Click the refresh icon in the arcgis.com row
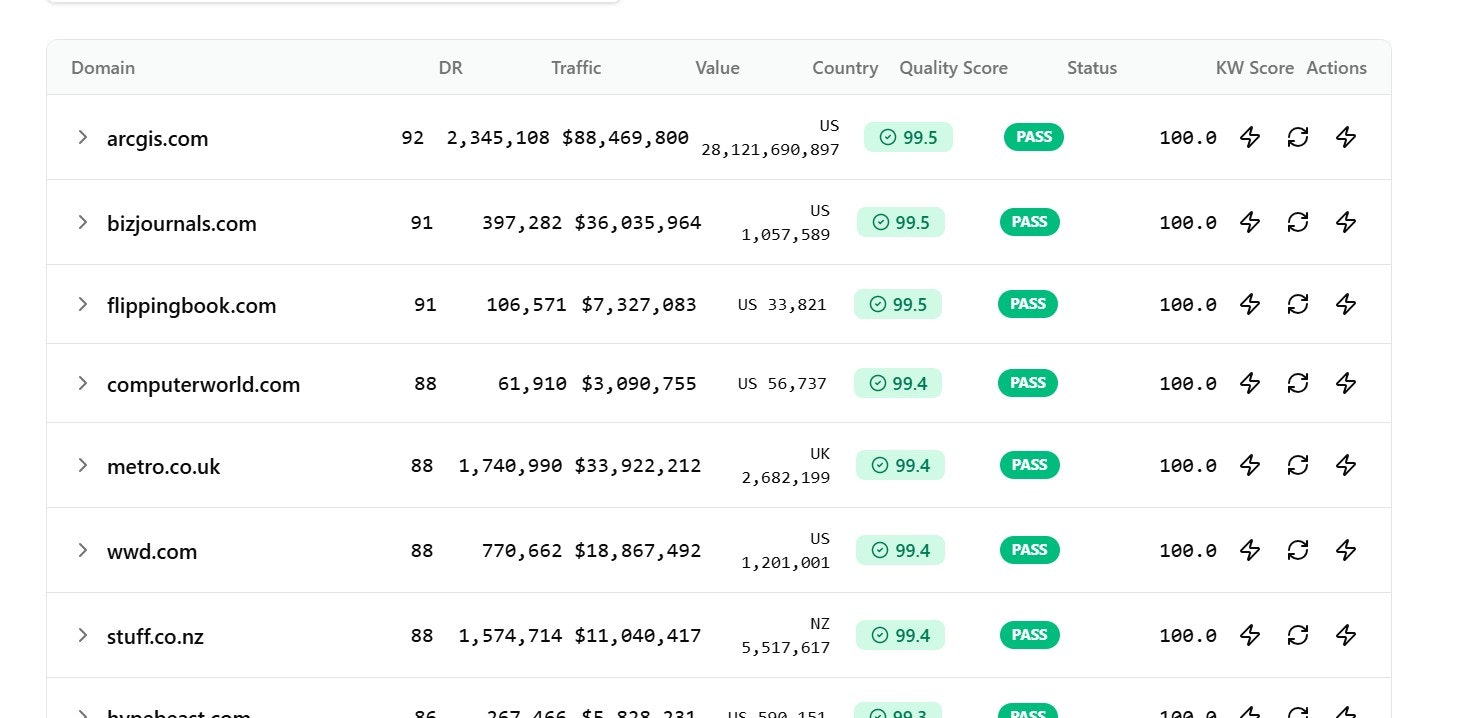Image resolution: width=1462 pixels, height=718 pixels. (x=1298, y=137)
